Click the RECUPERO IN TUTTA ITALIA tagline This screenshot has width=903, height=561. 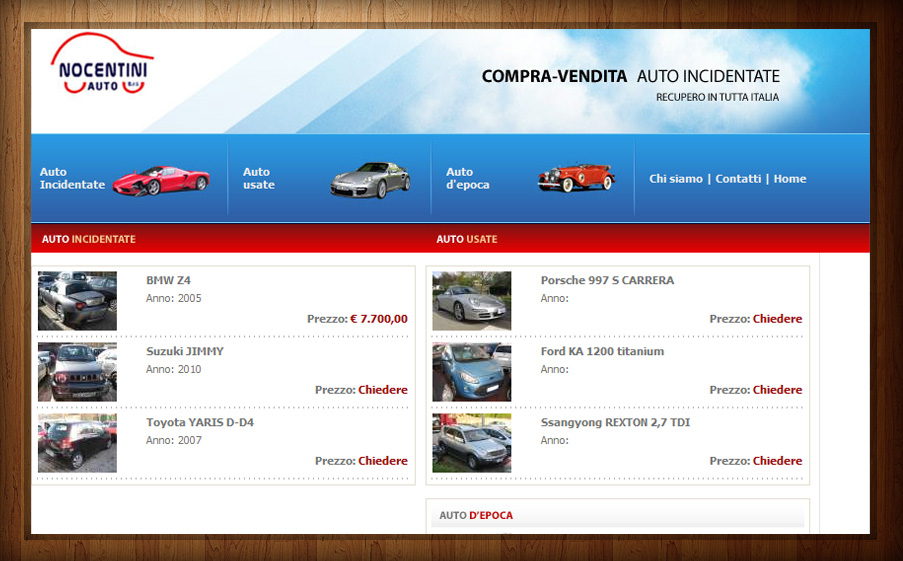[x=718, y=97]
